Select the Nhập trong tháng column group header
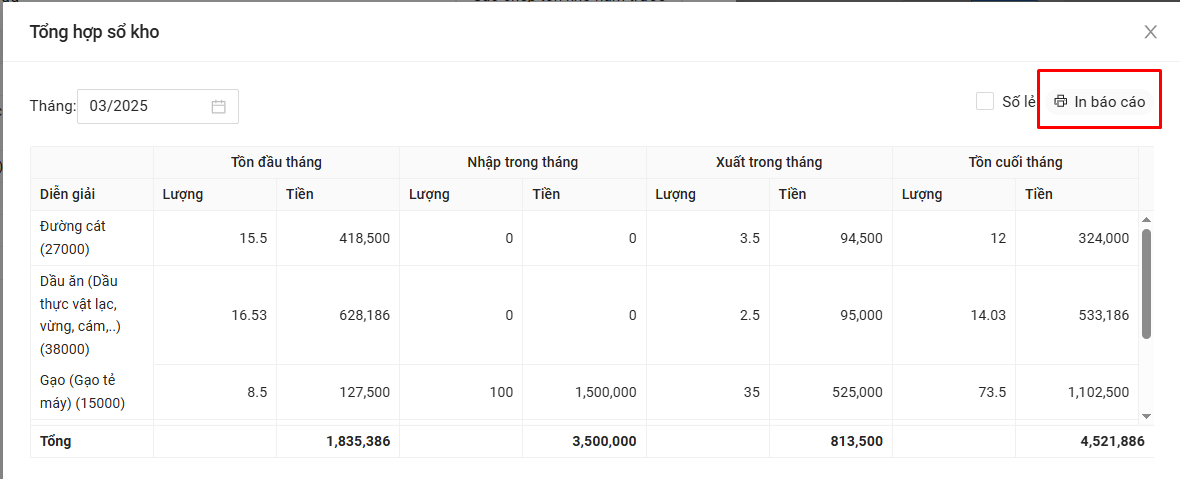The image size is (1180, 479). 522,162
